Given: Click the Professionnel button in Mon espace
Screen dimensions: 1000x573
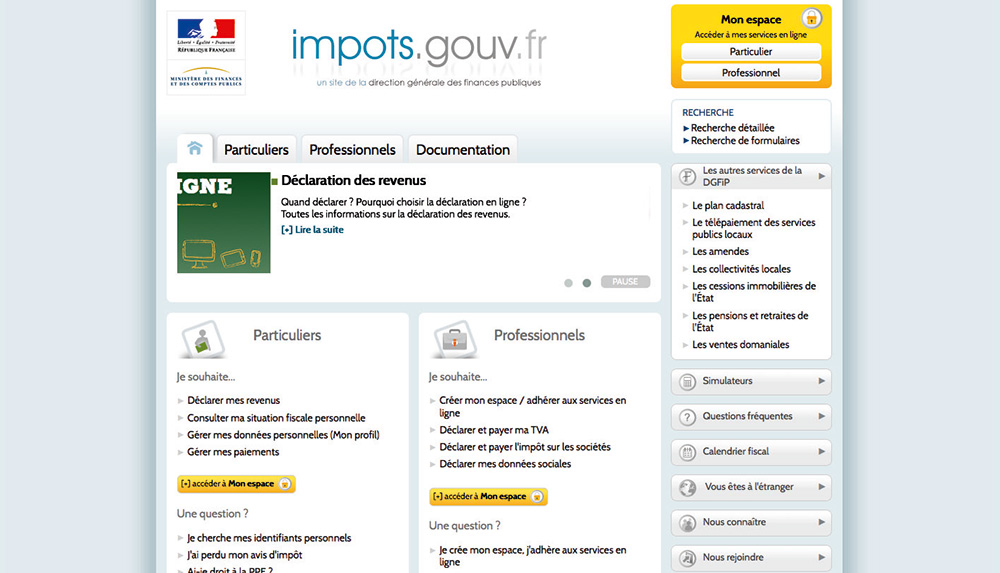Looking at the screenshot, I should pos(751,73).
